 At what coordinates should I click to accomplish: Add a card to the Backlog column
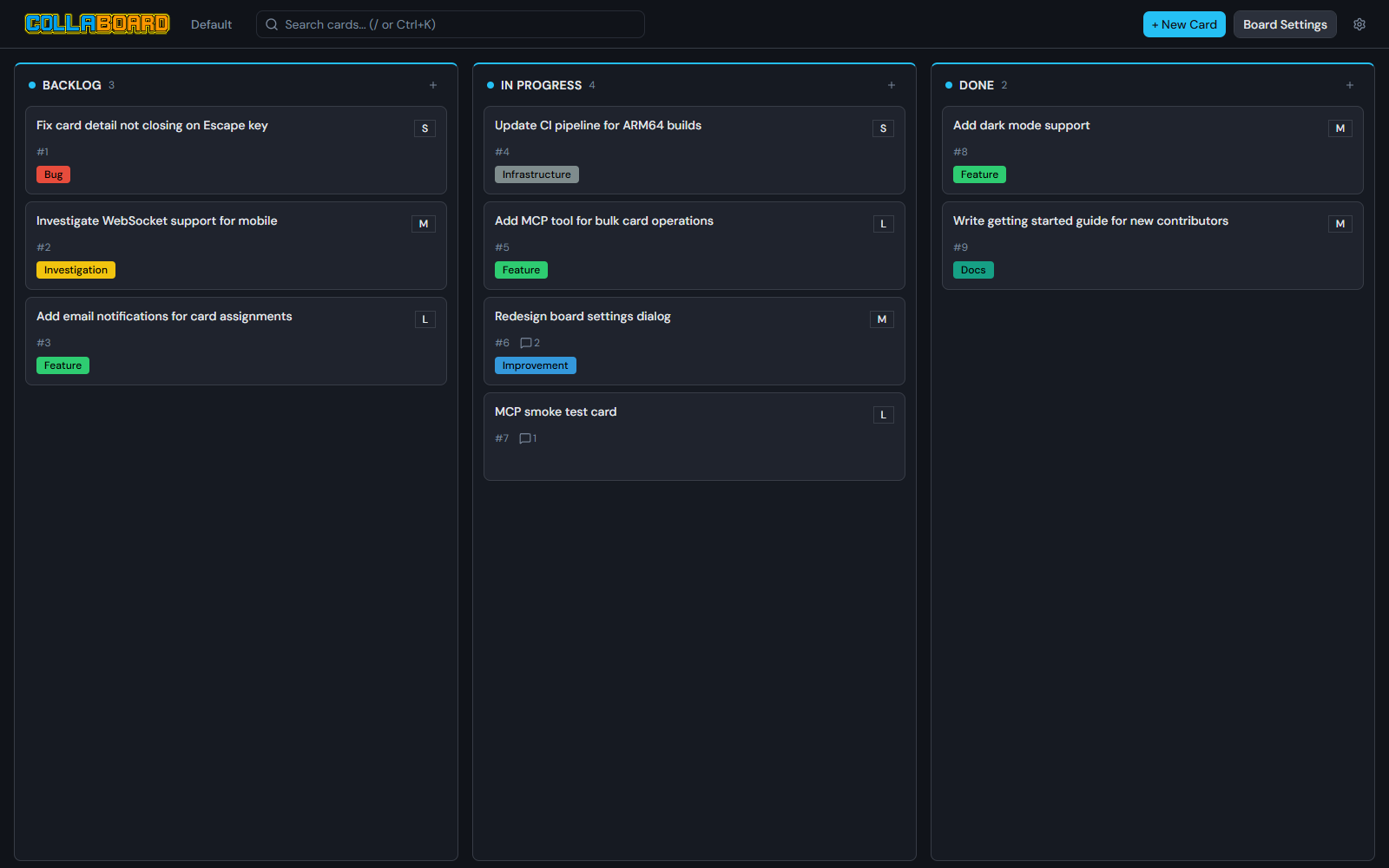(433, 85)
